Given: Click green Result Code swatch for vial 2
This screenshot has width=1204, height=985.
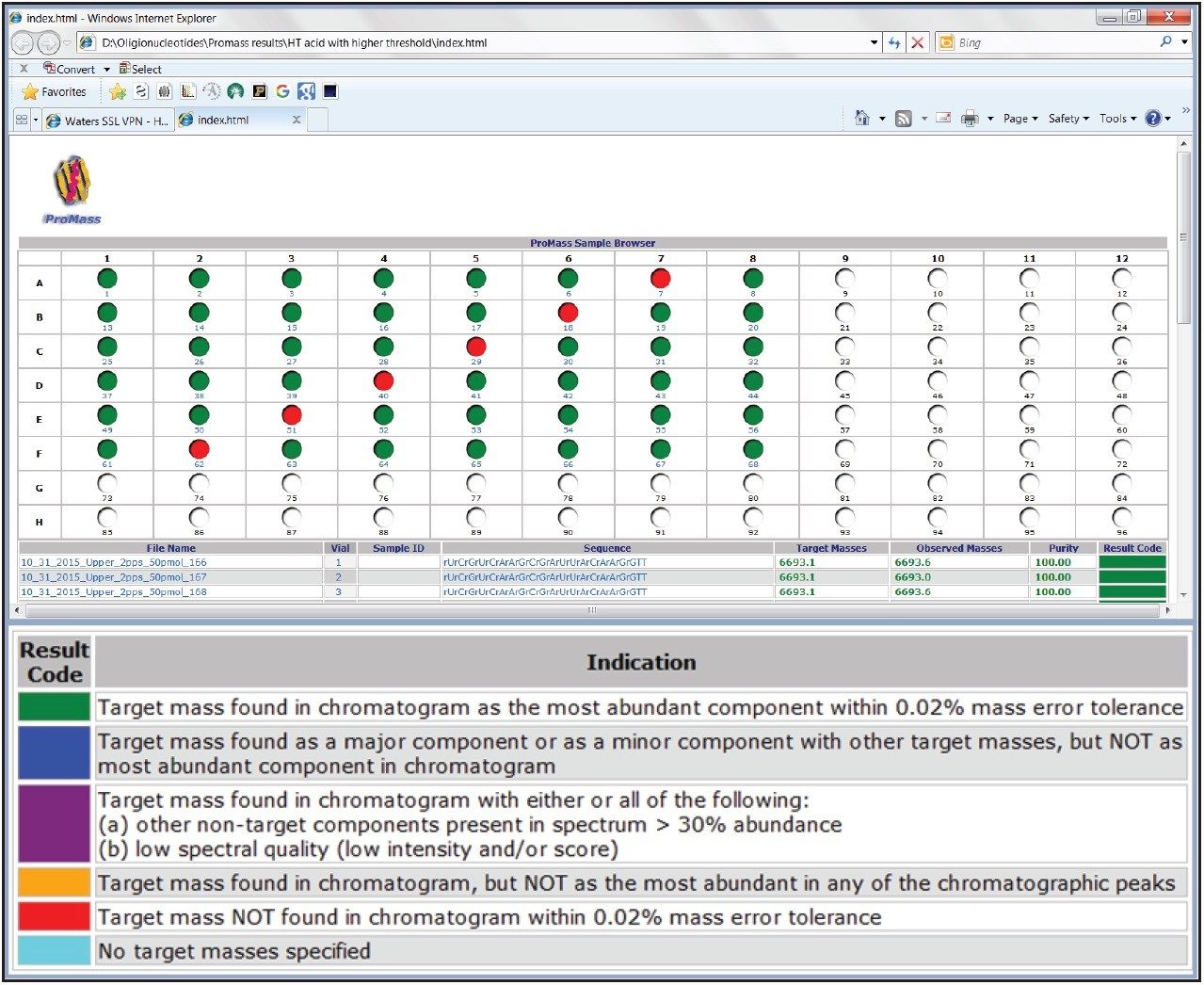Looking at the screenshot, I should [1132, 577].
